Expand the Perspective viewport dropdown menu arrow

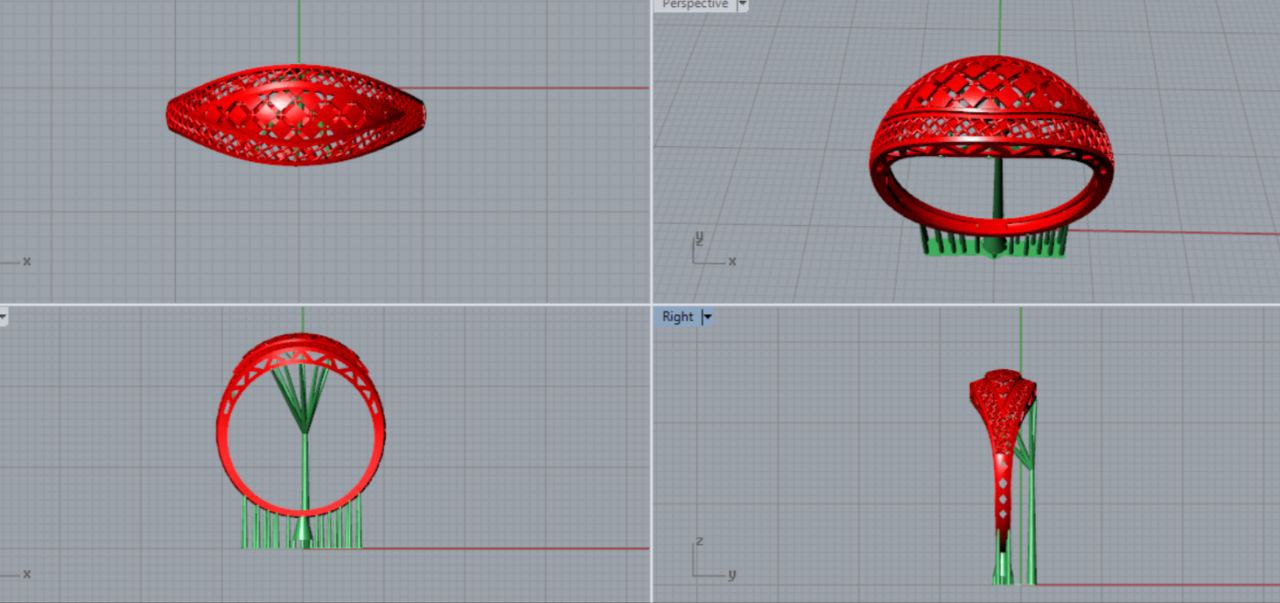pyautogui.click(x=742, y=4)
